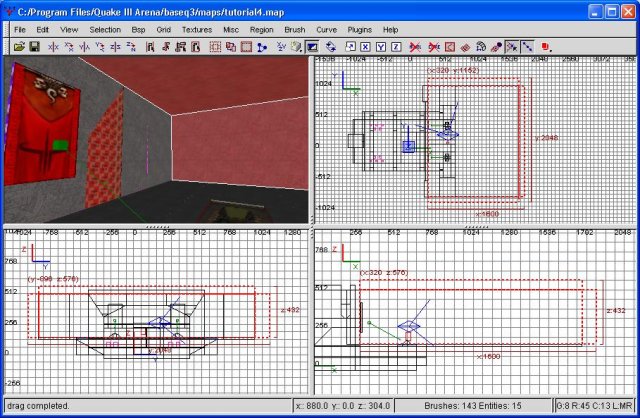Click the Patch Bend mode icon
Screen dimensions: 640x418
pyautogui.click(x=480, y=47)
